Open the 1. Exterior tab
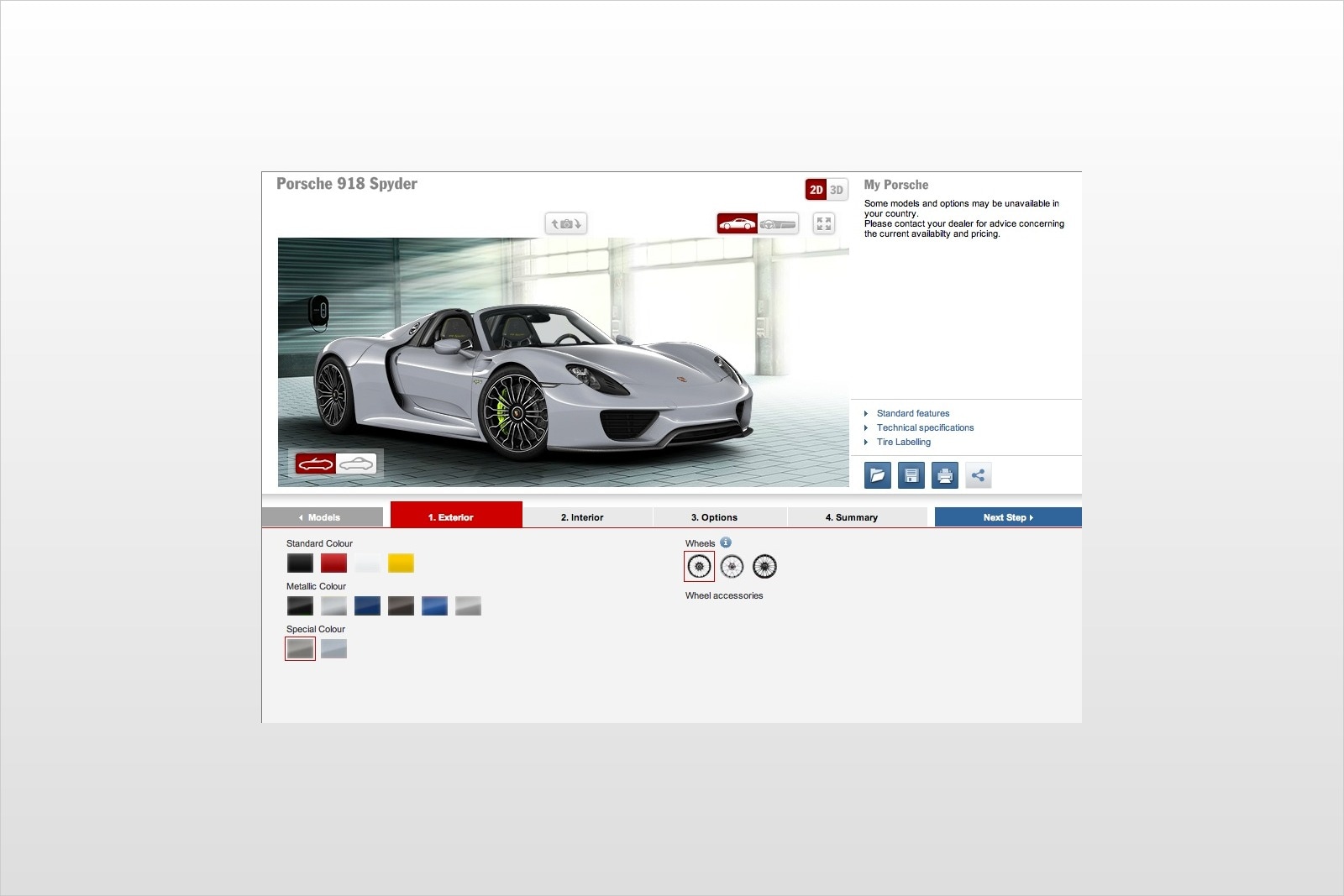Image resolution: width=1344 pixels, height=896 pixels. pyautogui.click(x=456, y=515)
